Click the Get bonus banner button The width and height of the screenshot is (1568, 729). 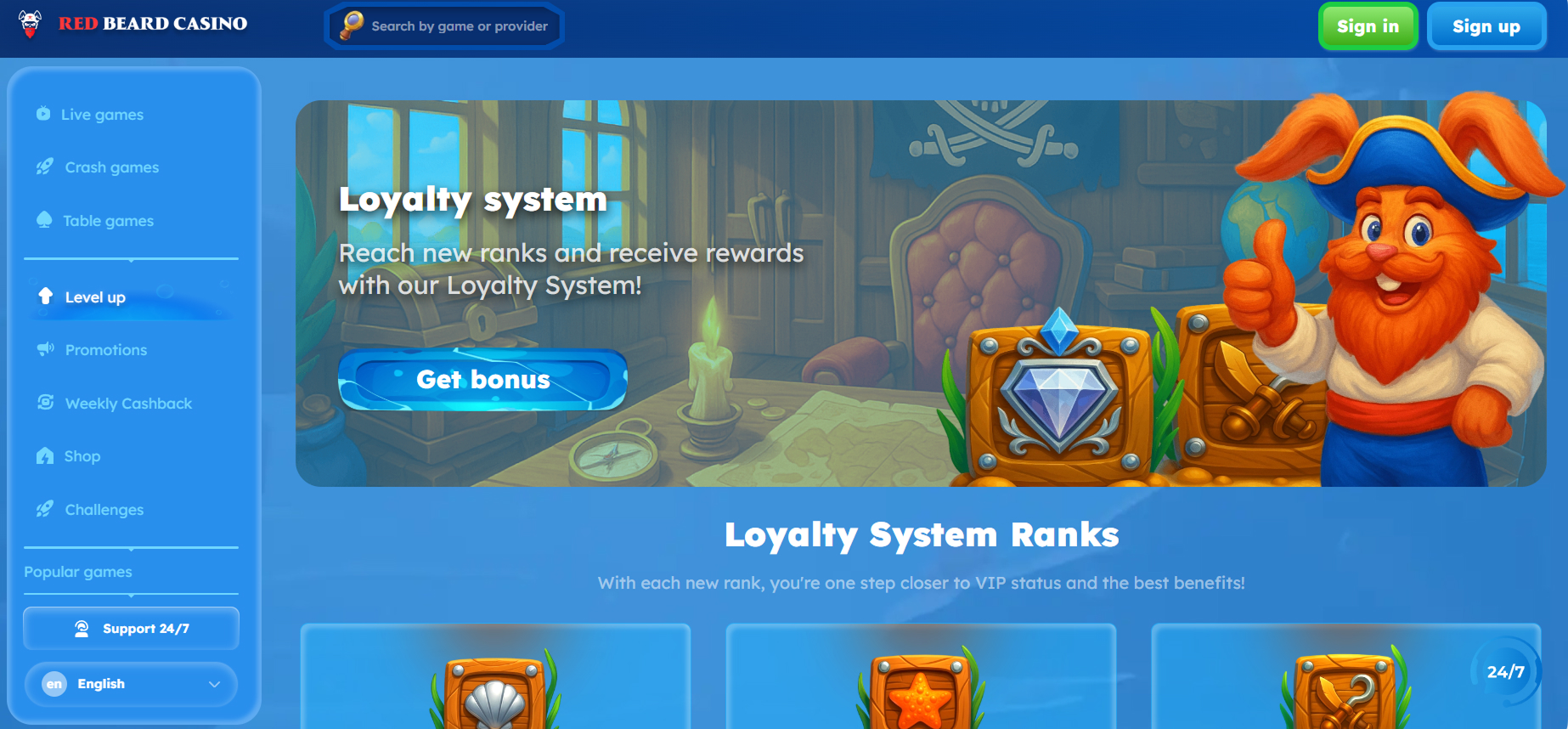(x=482, y=379)
